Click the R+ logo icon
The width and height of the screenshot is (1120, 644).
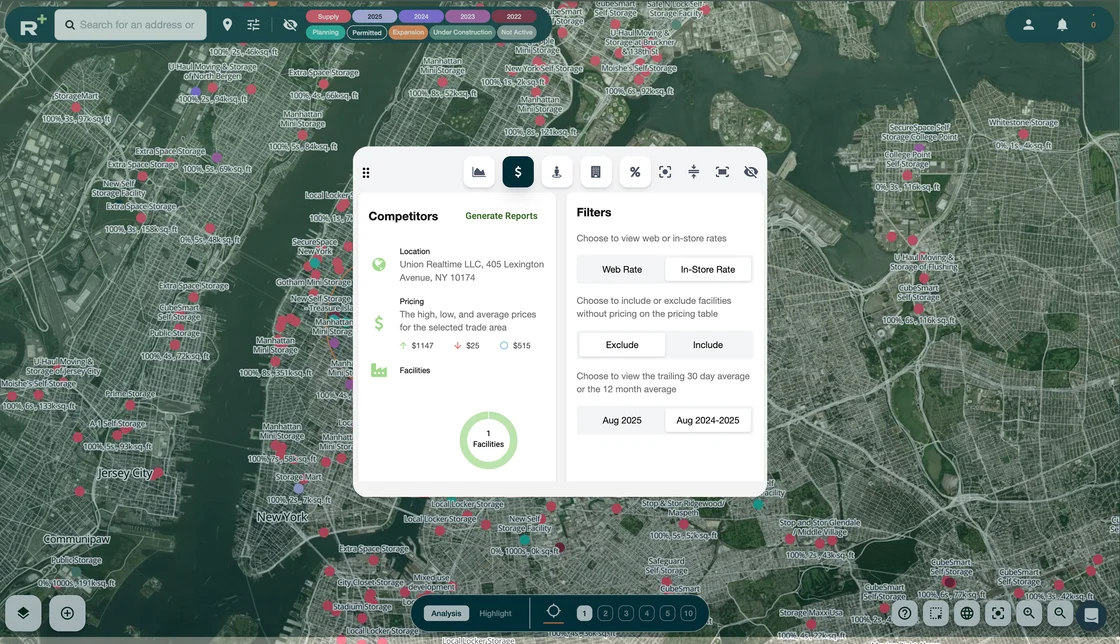click(32, 26)
